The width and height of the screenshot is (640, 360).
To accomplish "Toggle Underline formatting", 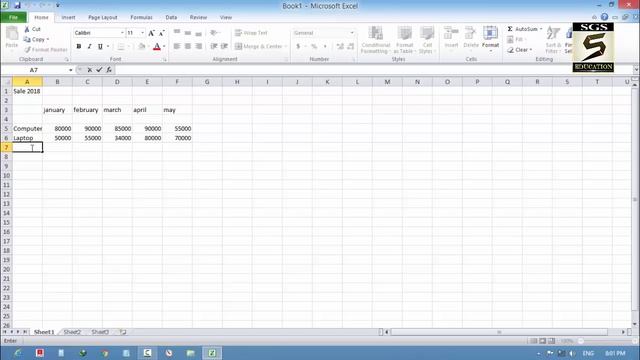I will pos(100,47).
